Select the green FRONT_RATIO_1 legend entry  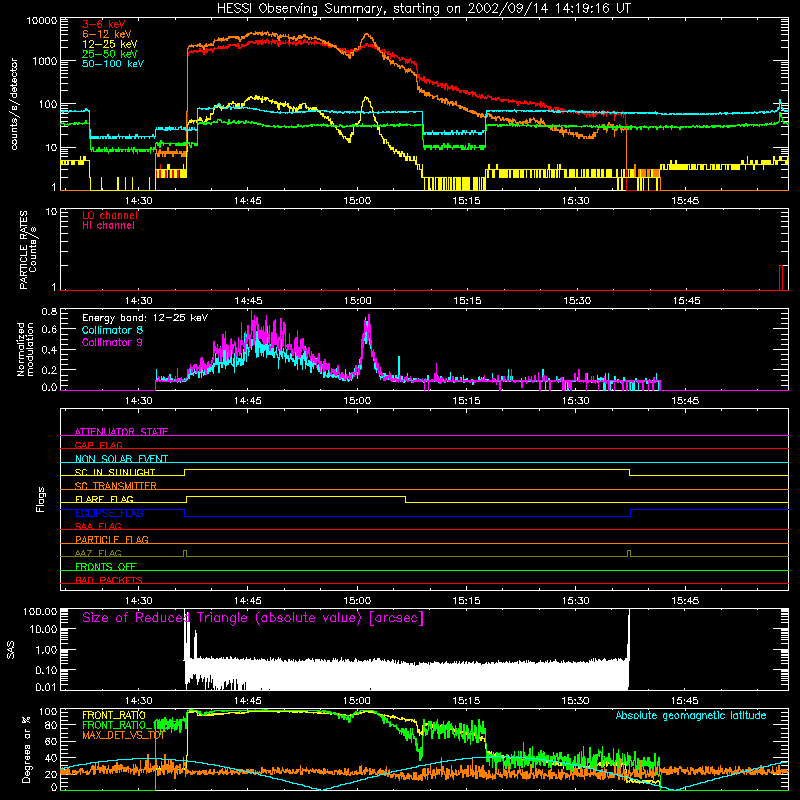point(120,725)
